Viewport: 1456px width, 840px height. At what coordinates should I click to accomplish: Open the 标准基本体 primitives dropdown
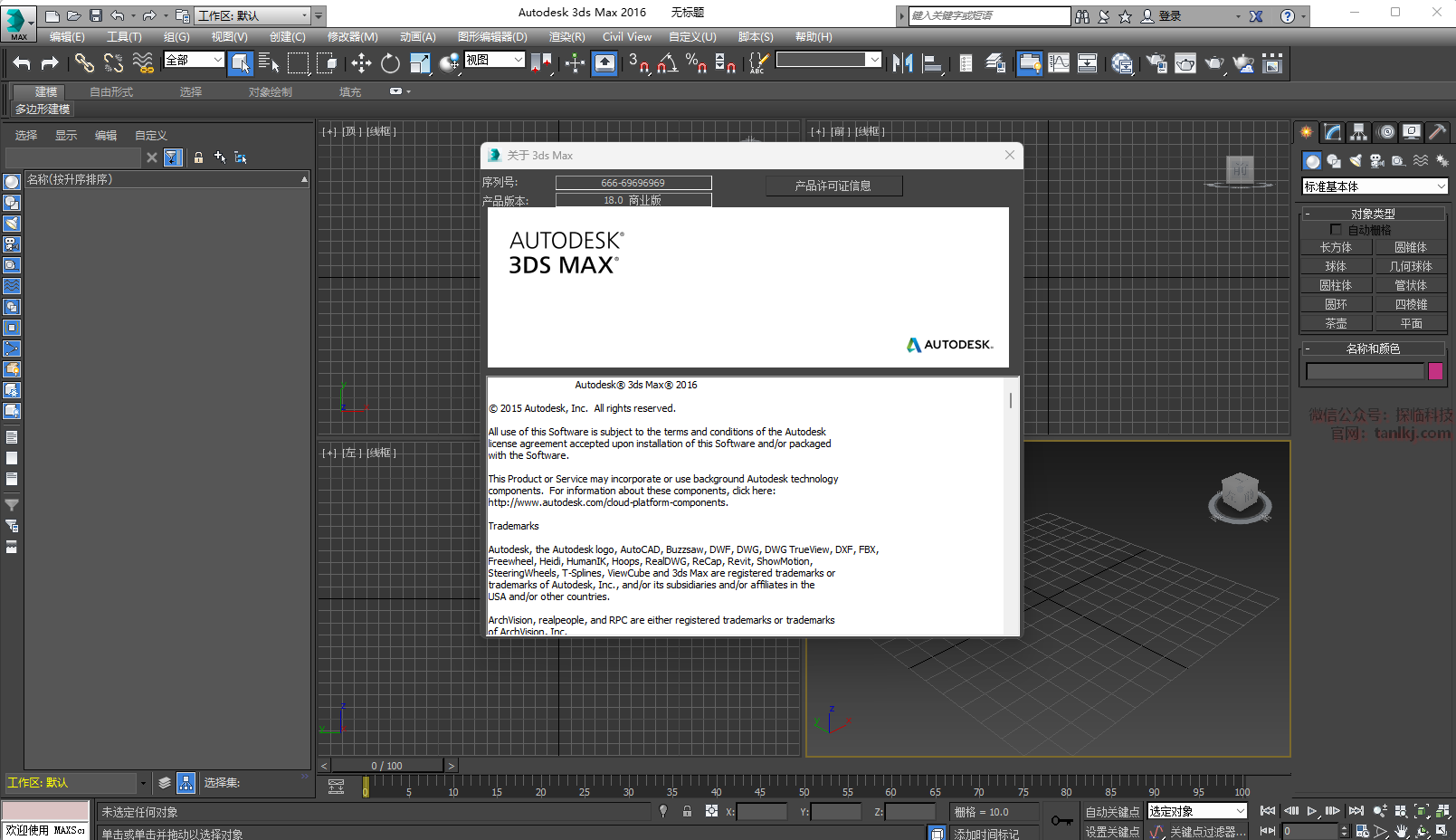coord(1374,186)
